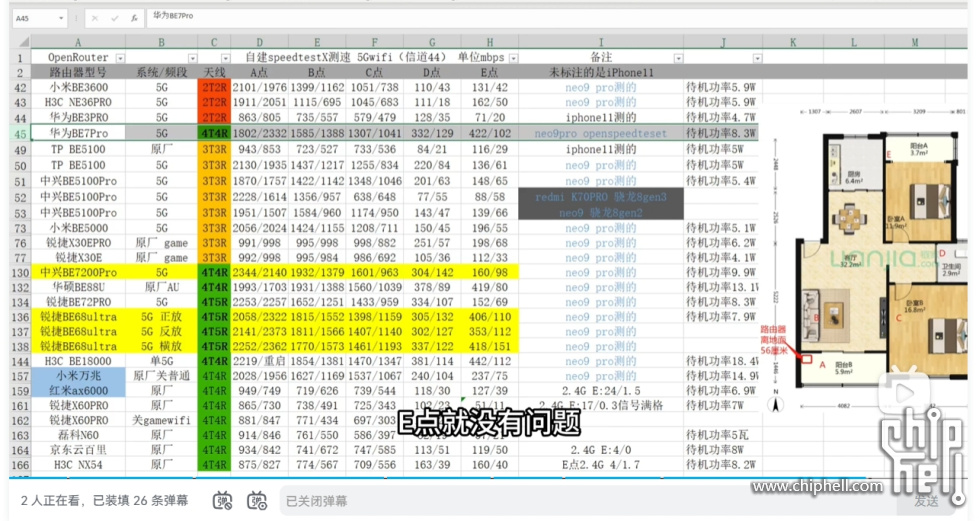
Task: Click cell 待机功率18.4W
Action: click(x=722, y=361)
